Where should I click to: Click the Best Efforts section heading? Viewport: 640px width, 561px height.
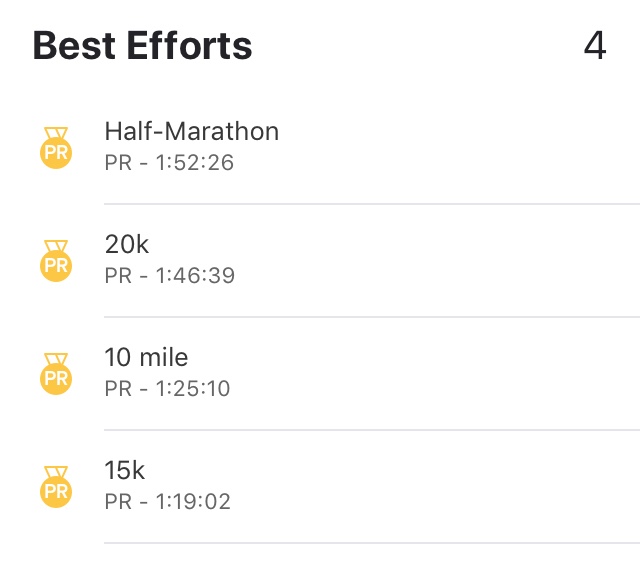tap(143, 46)
